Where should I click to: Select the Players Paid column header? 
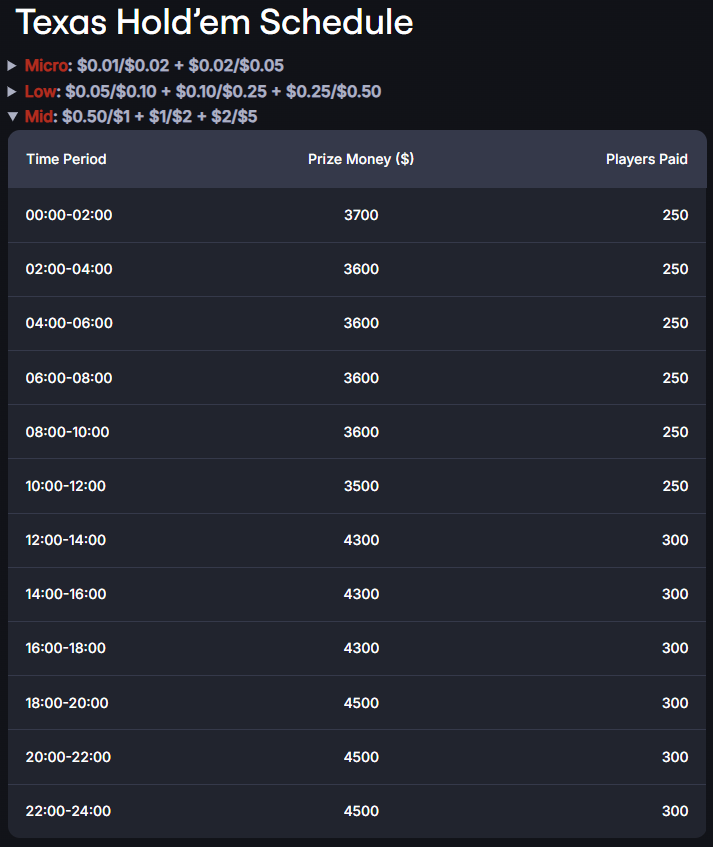tap(647, 159)
